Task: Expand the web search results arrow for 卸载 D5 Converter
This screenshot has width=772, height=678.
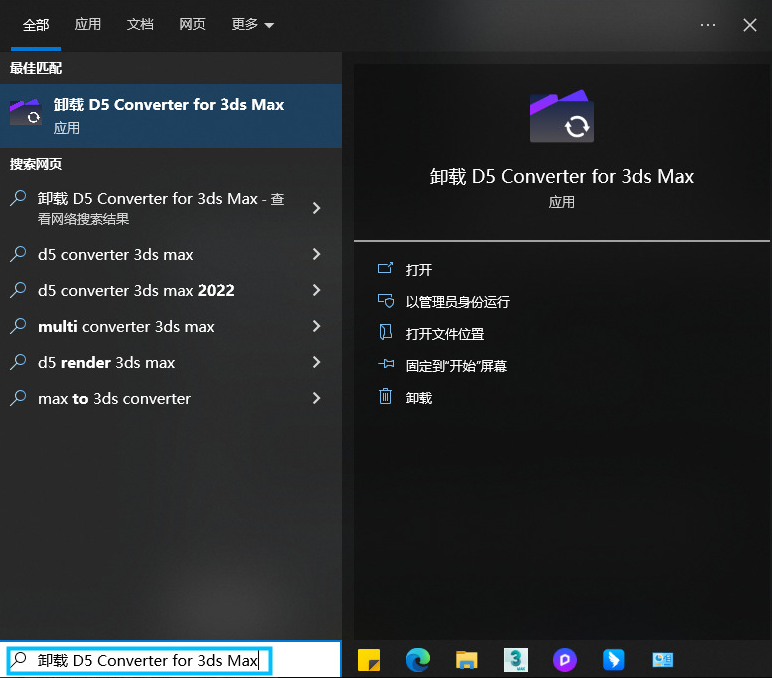Action: point(317,208)
